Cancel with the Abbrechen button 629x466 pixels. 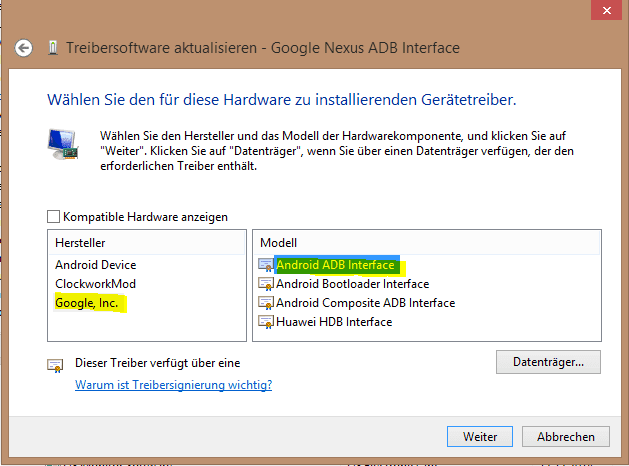(565, 436)
